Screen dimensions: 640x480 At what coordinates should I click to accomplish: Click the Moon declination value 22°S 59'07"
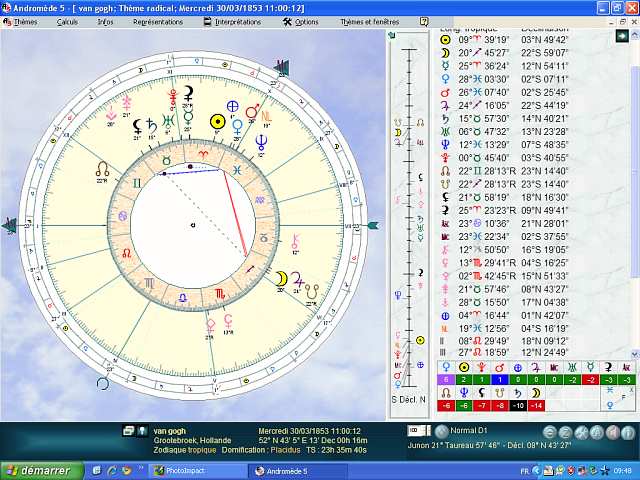click(x=544, y=53)
